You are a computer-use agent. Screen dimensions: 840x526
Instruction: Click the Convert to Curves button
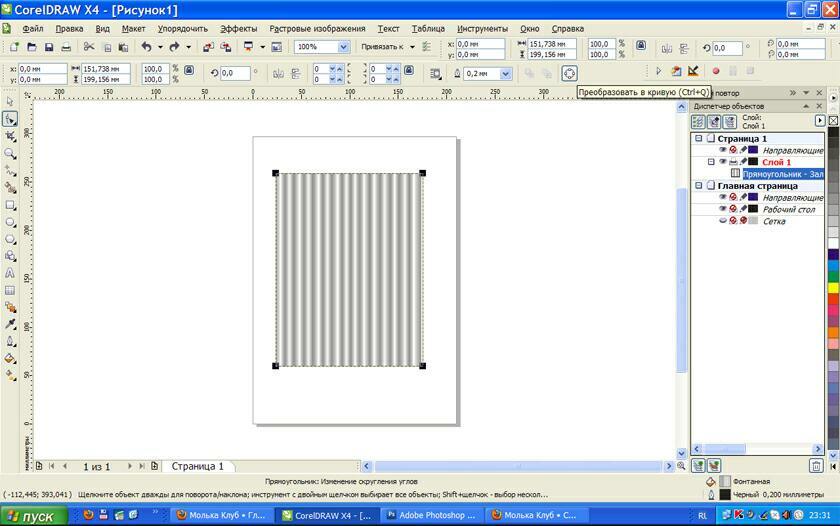click(x=569, y=73)
